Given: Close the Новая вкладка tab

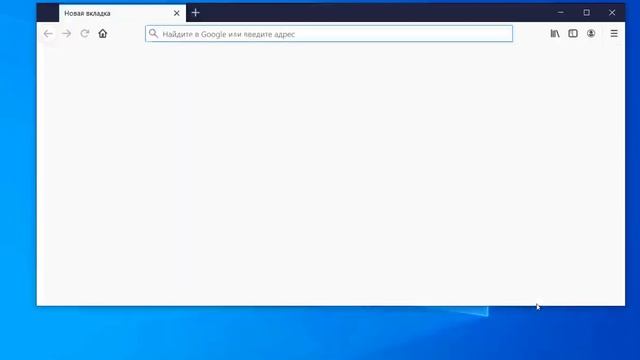Looking at the screenshot, I should click(x=177, y=13).
